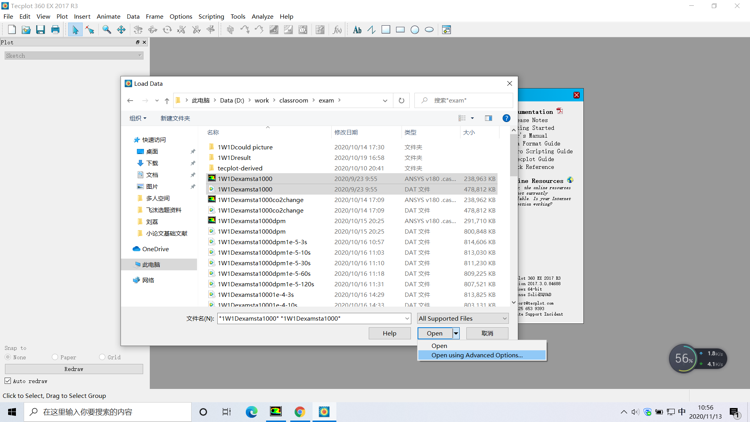Click the Help button in the dialog
750x422 pixels.
pos(389,333)
